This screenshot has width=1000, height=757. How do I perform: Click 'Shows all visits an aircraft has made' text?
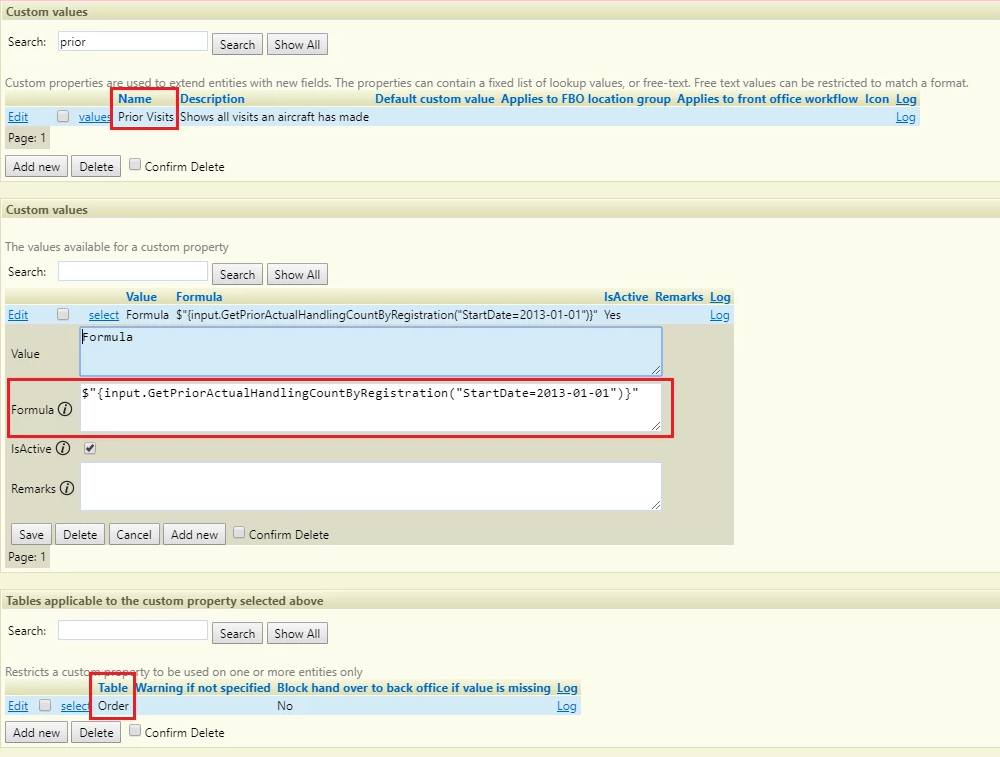click(x=274, y=117)
